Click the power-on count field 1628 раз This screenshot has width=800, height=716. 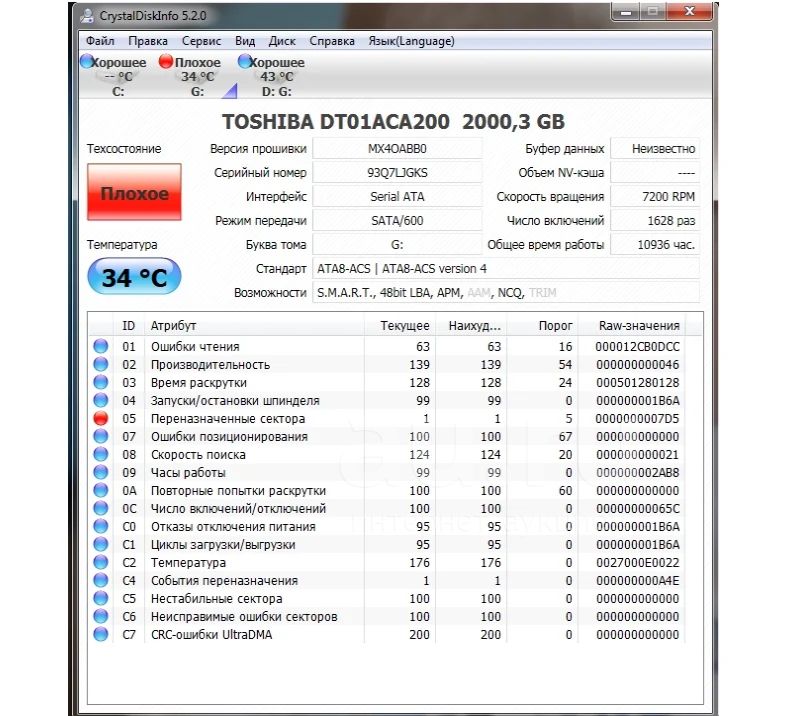pyautogui.click(x=655, y=220)
